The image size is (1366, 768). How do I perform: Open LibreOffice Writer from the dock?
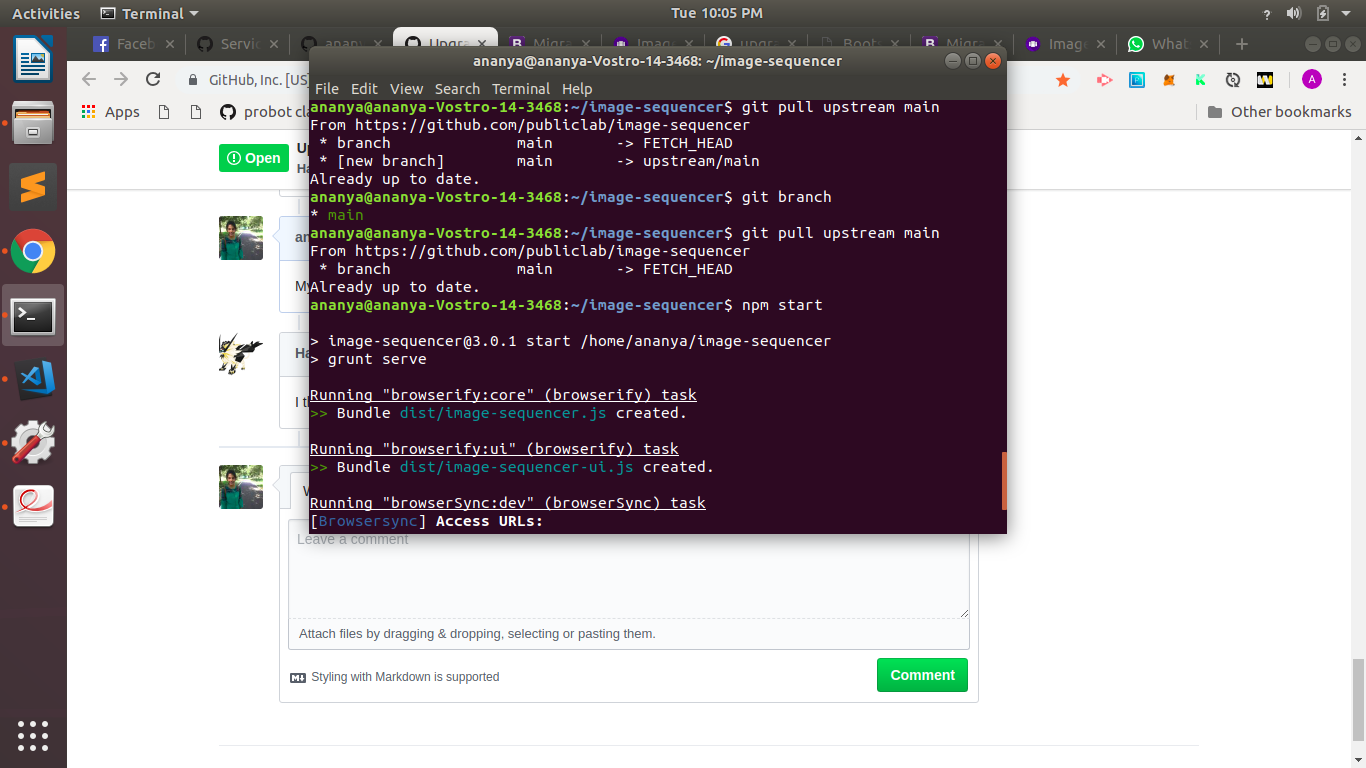[33, 58]
